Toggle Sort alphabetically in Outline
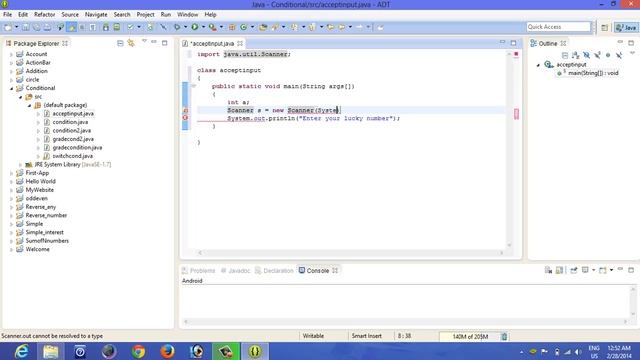Viewport: 640px width, 360px height. point(576,55)
